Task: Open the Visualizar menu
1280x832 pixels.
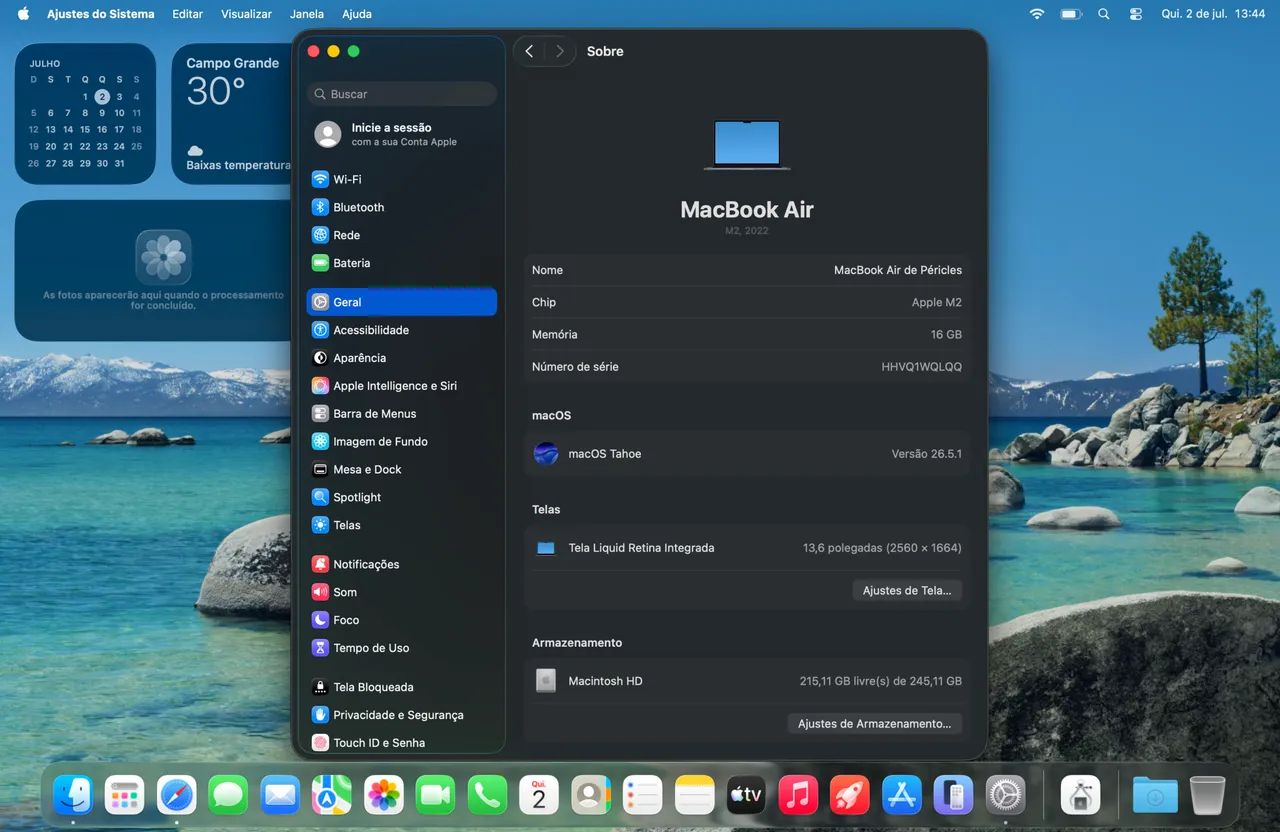Action: [x=246, y=14]
